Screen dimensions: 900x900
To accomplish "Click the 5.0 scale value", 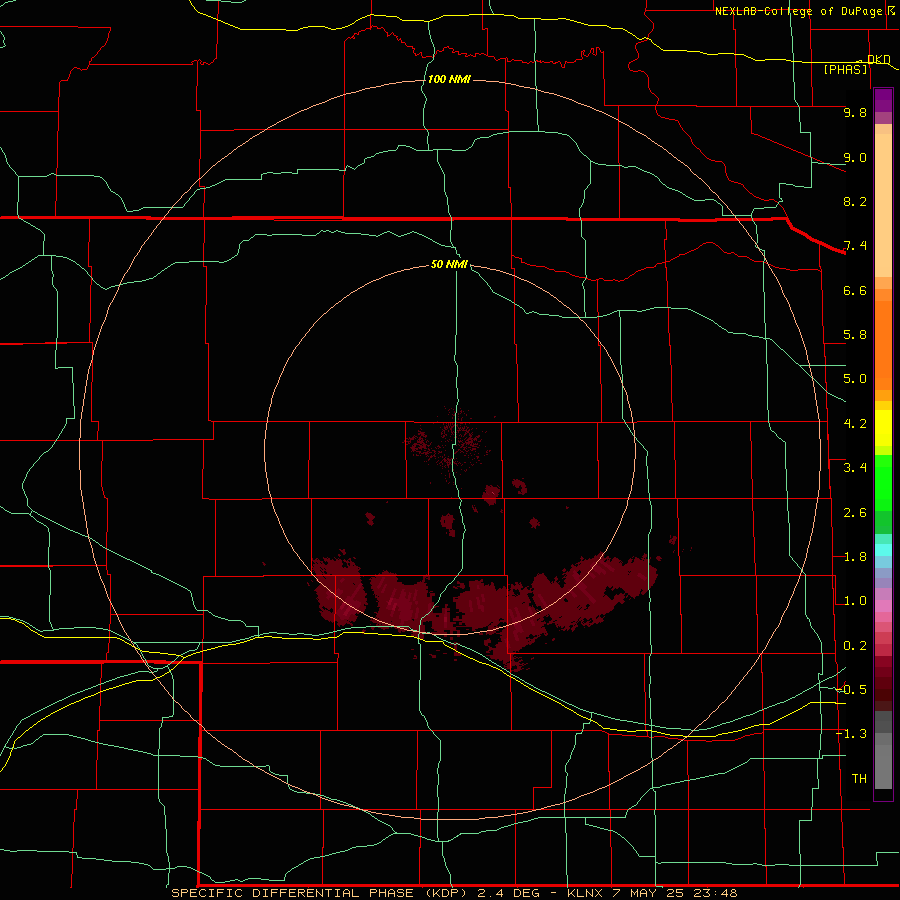I will tap(855, 379).
